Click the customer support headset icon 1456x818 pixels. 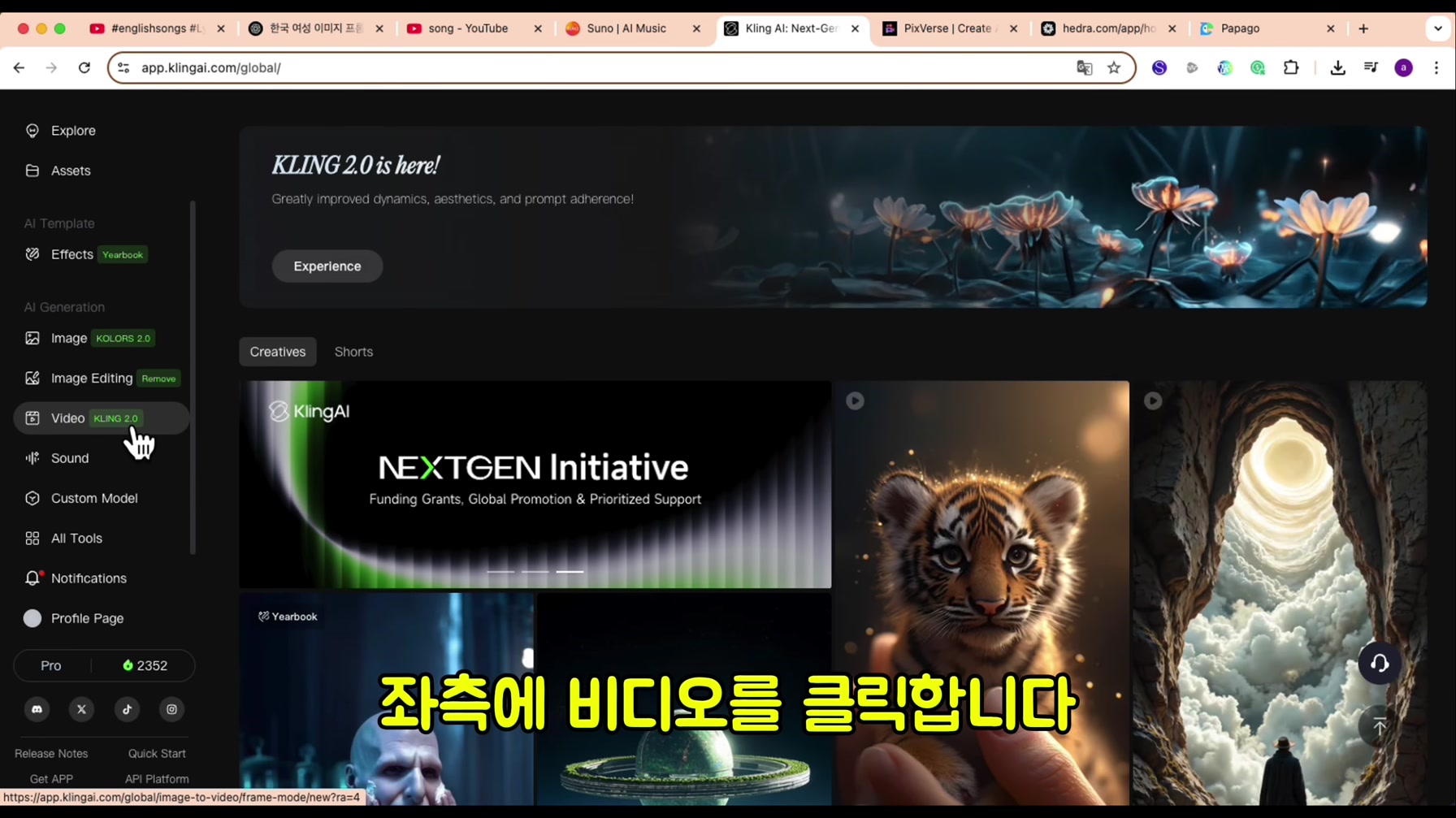tap(1380, 664)
